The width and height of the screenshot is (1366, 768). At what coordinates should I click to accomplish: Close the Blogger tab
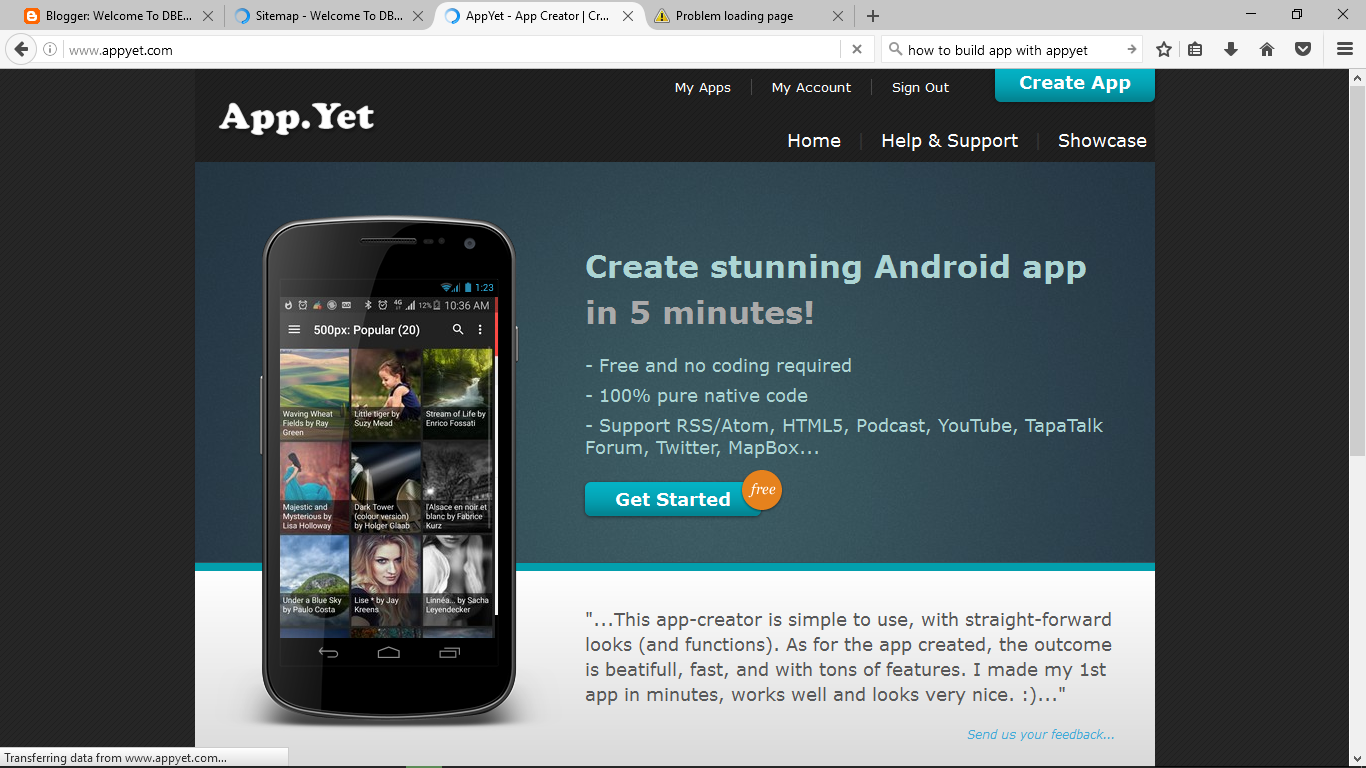coord(208,16)
